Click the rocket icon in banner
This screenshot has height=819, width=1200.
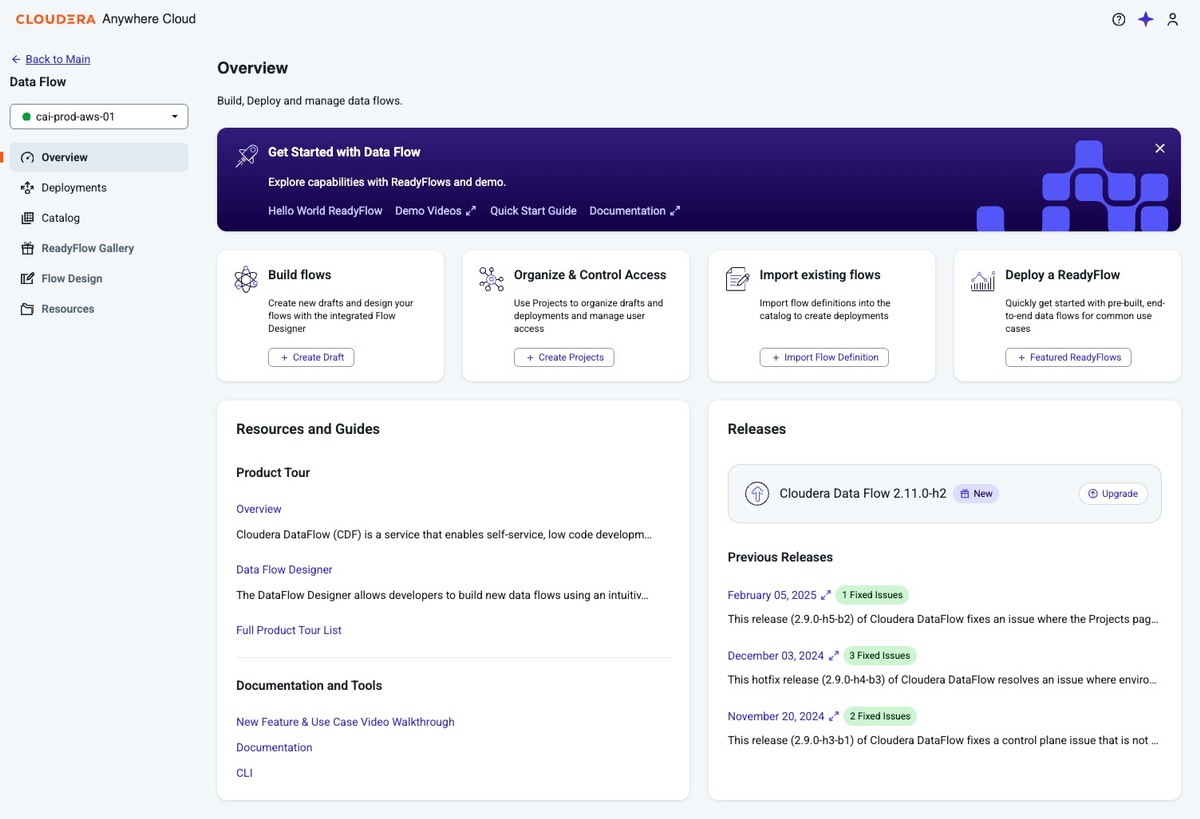click(x=246, y=155)
